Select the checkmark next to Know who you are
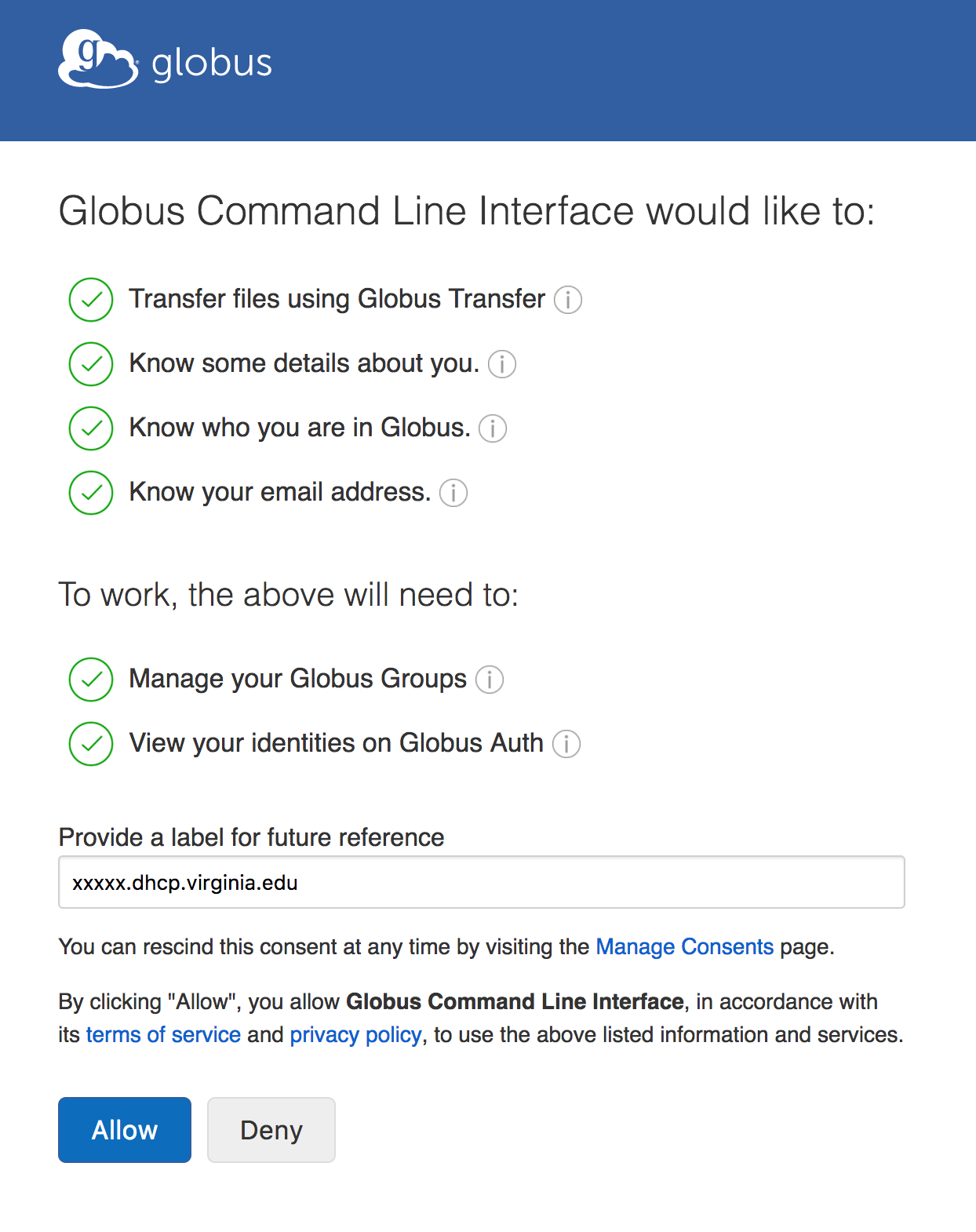 point(90,428)
